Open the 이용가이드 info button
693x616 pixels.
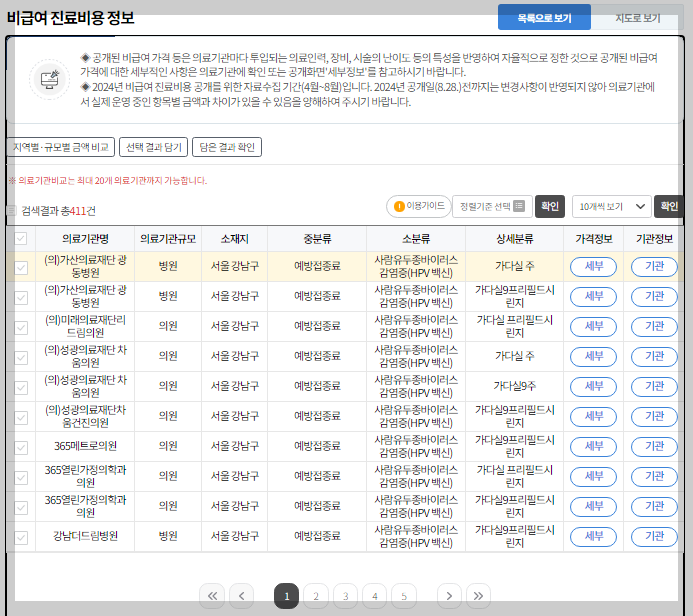click(x=419, y=206)
